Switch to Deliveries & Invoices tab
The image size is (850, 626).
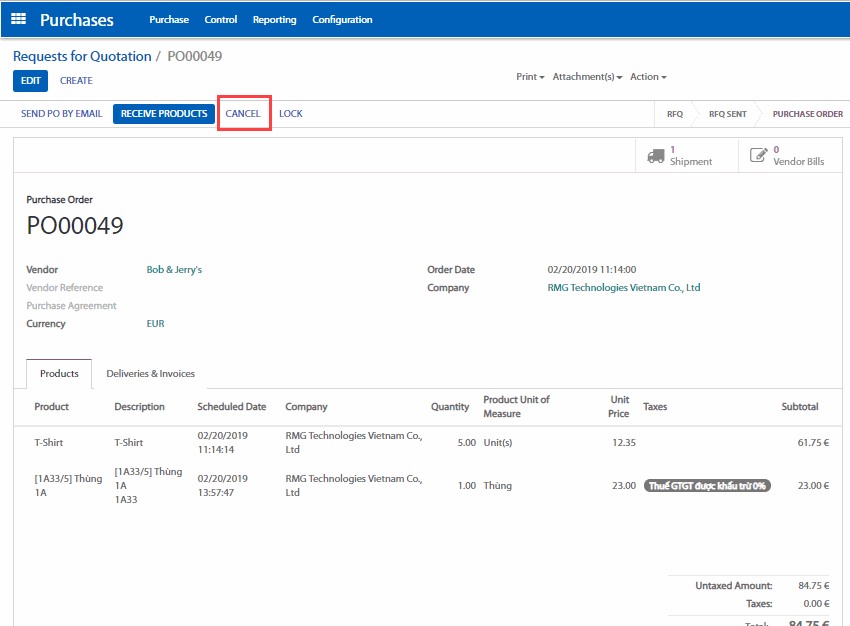pos(150,374)
